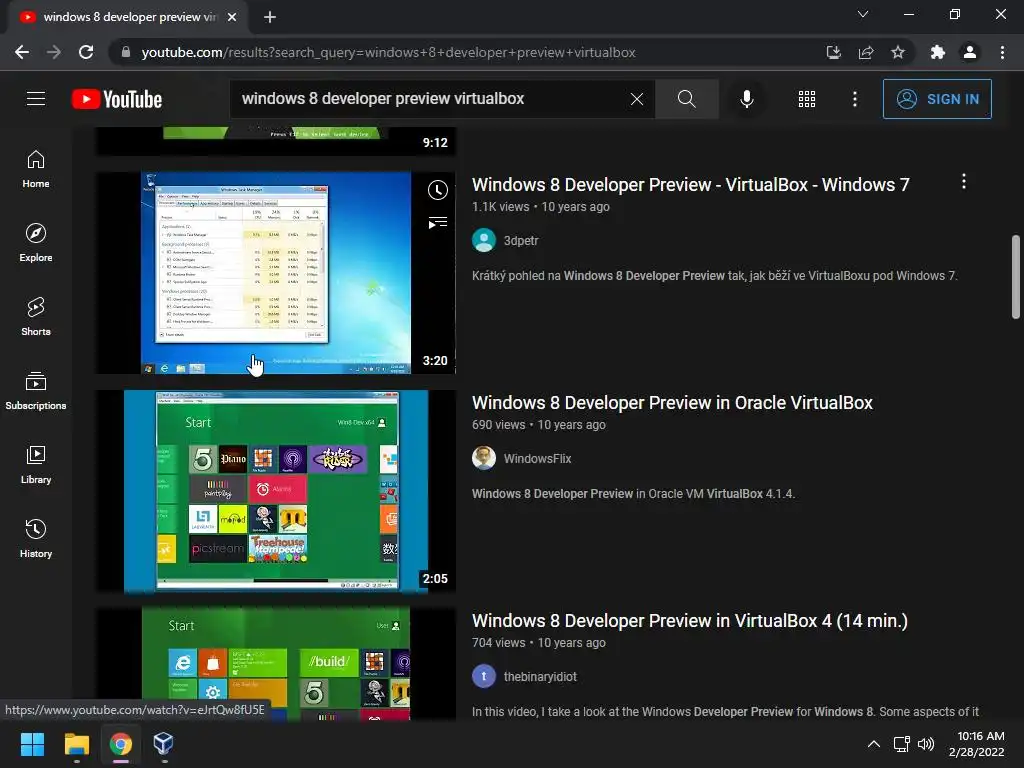Open Shorts in the sidebar
The width and height of the screenshot is (1024, 768).
point(36,317)
